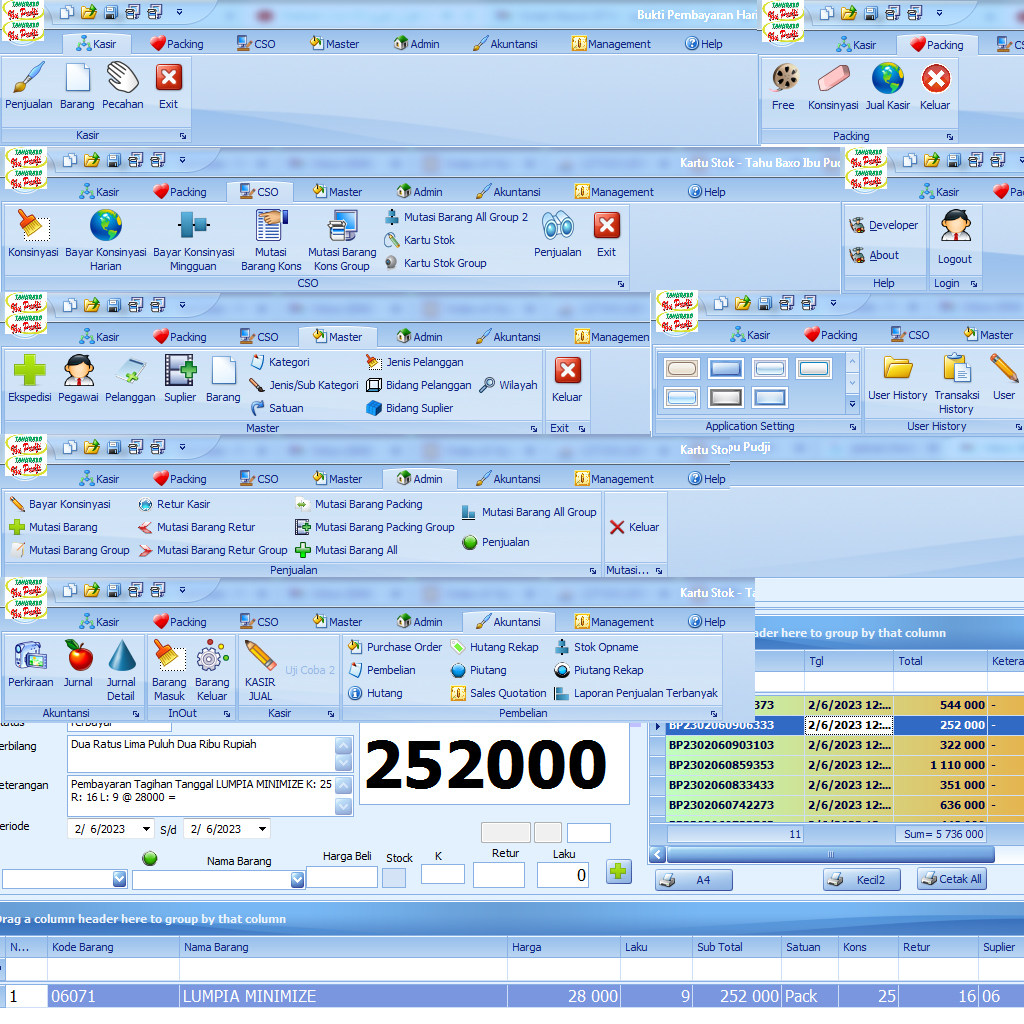Click the Laku quantity input field

562,876
